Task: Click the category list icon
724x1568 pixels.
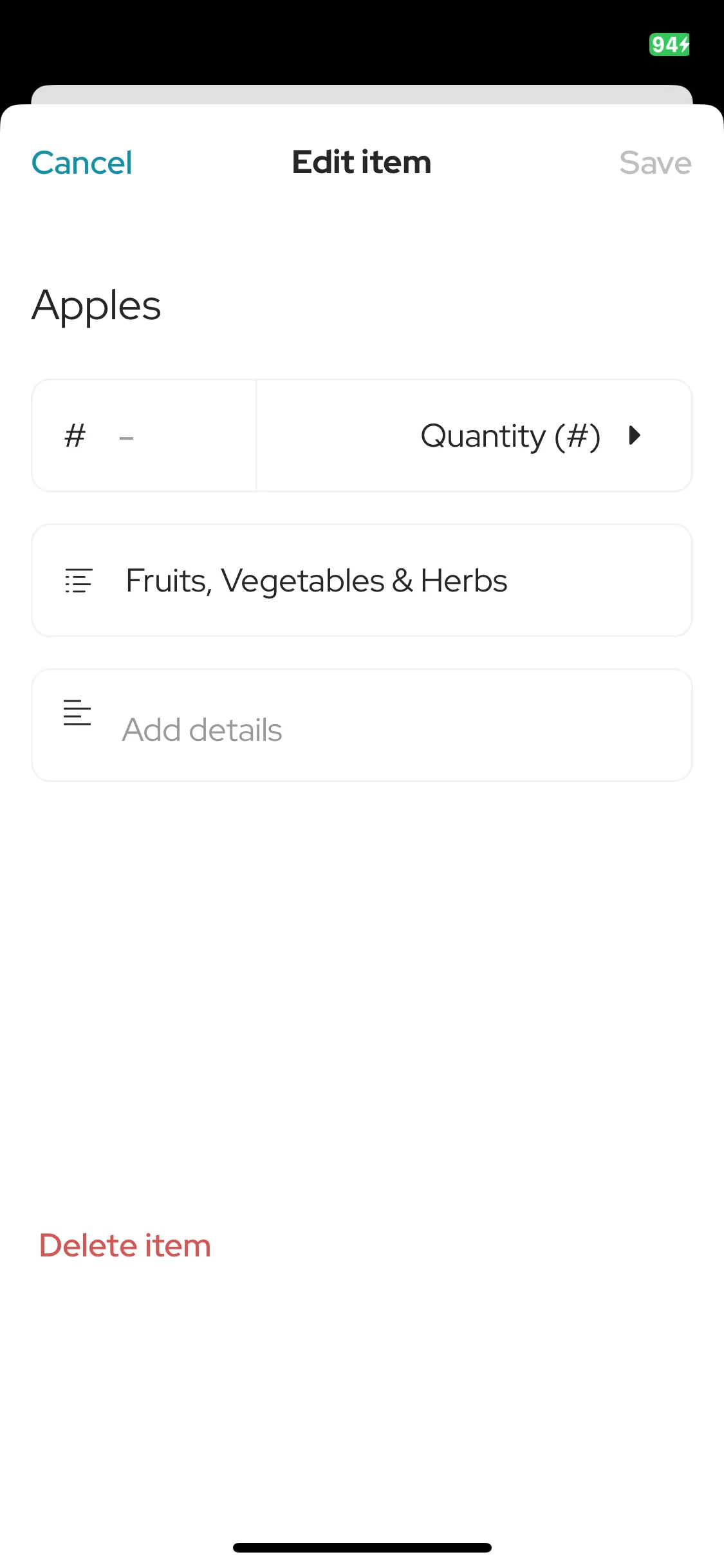Action: pyautogui.click(x=79, y=581)
